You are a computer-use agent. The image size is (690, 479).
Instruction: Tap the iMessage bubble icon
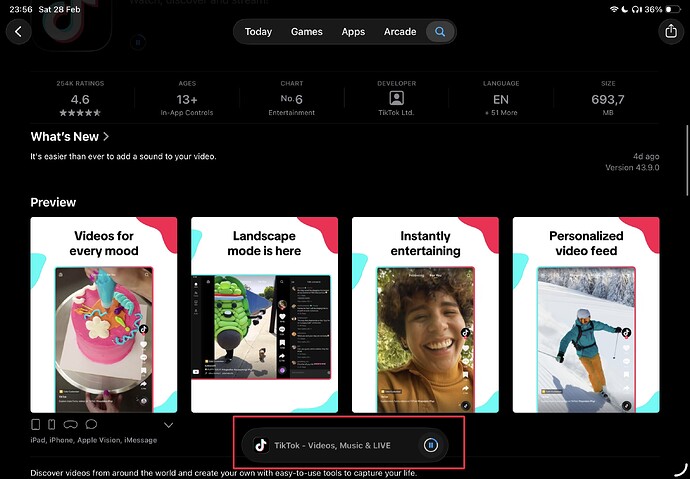coord(91,424)
